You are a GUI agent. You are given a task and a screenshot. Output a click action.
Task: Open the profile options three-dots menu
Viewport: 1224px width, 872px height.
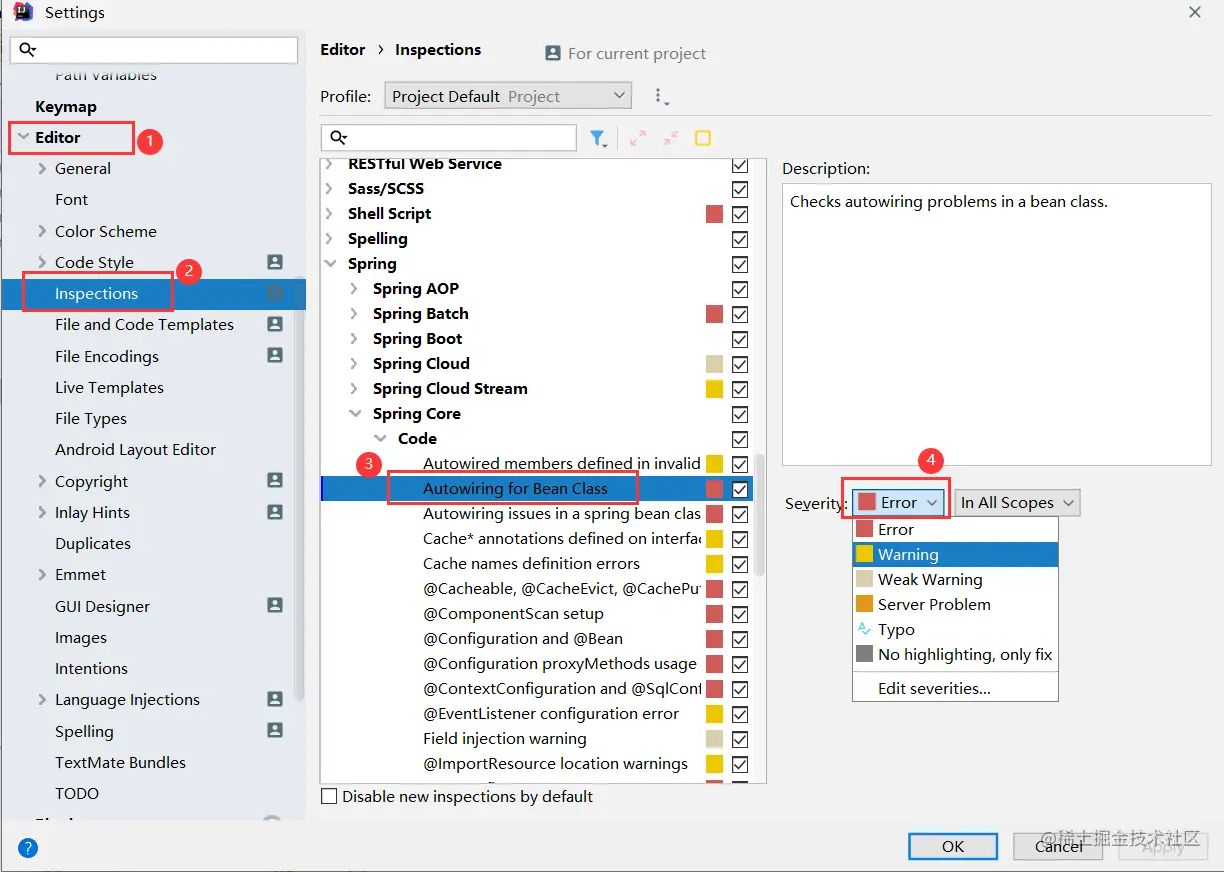tap(659, 96)
